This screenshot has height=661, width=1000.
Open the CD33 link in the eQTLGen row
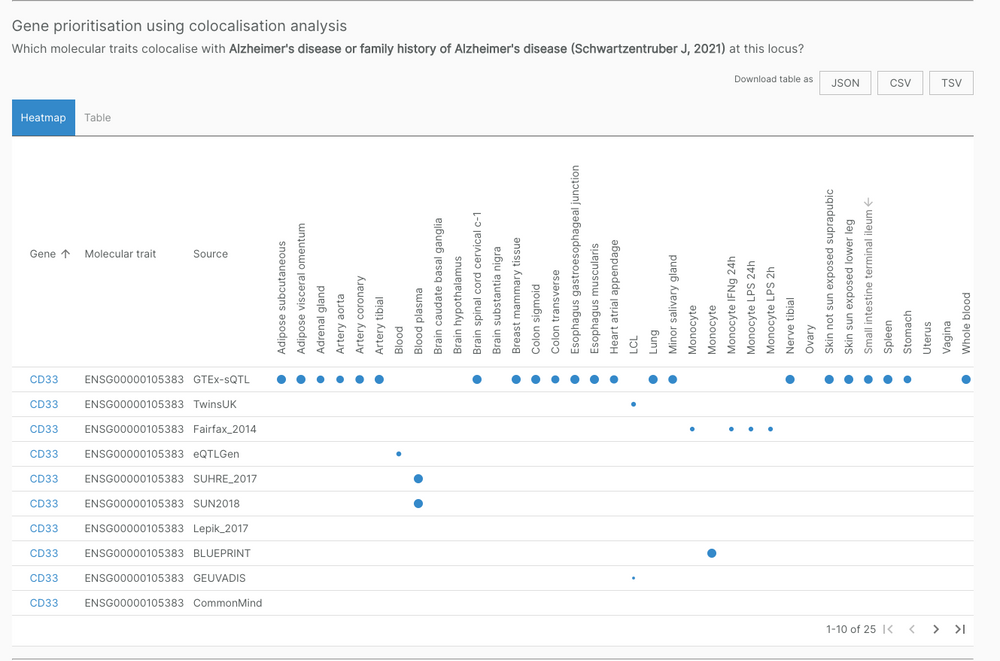[45, 454]
